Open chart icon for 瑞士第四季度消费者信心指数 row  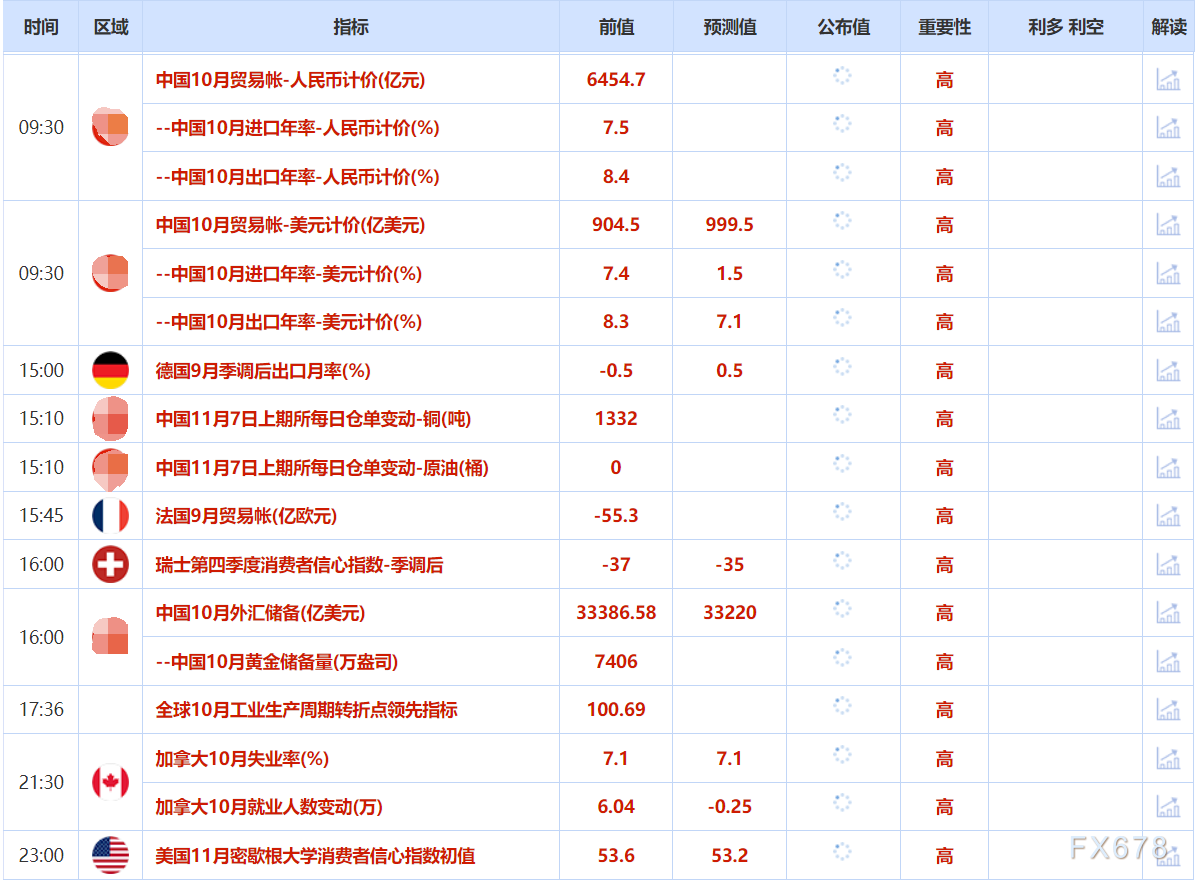click(x=1168, y=564)
